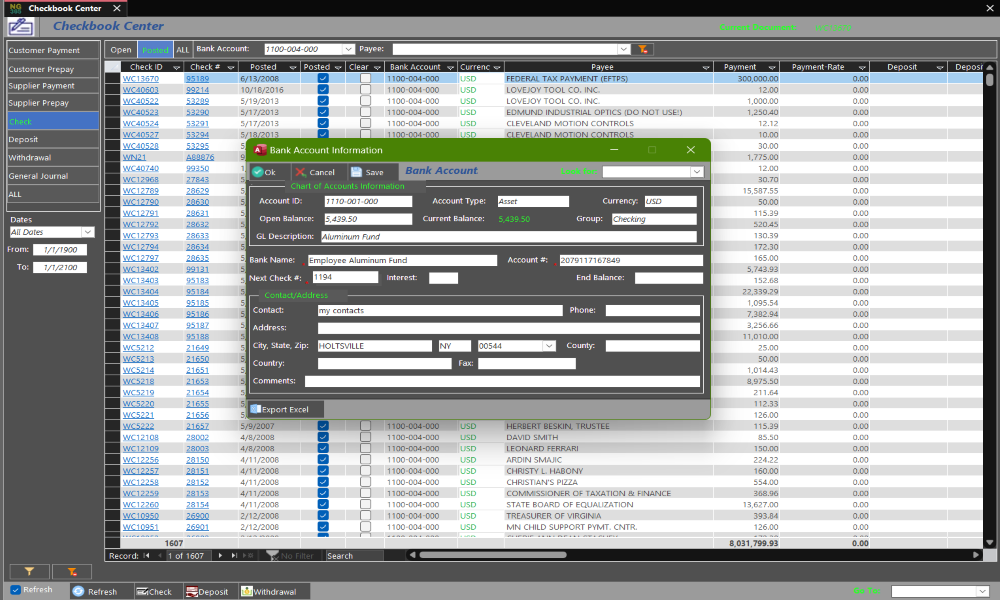Click the Cancel button with the red X
This screenshot has height=600, width=1000.
315,172
